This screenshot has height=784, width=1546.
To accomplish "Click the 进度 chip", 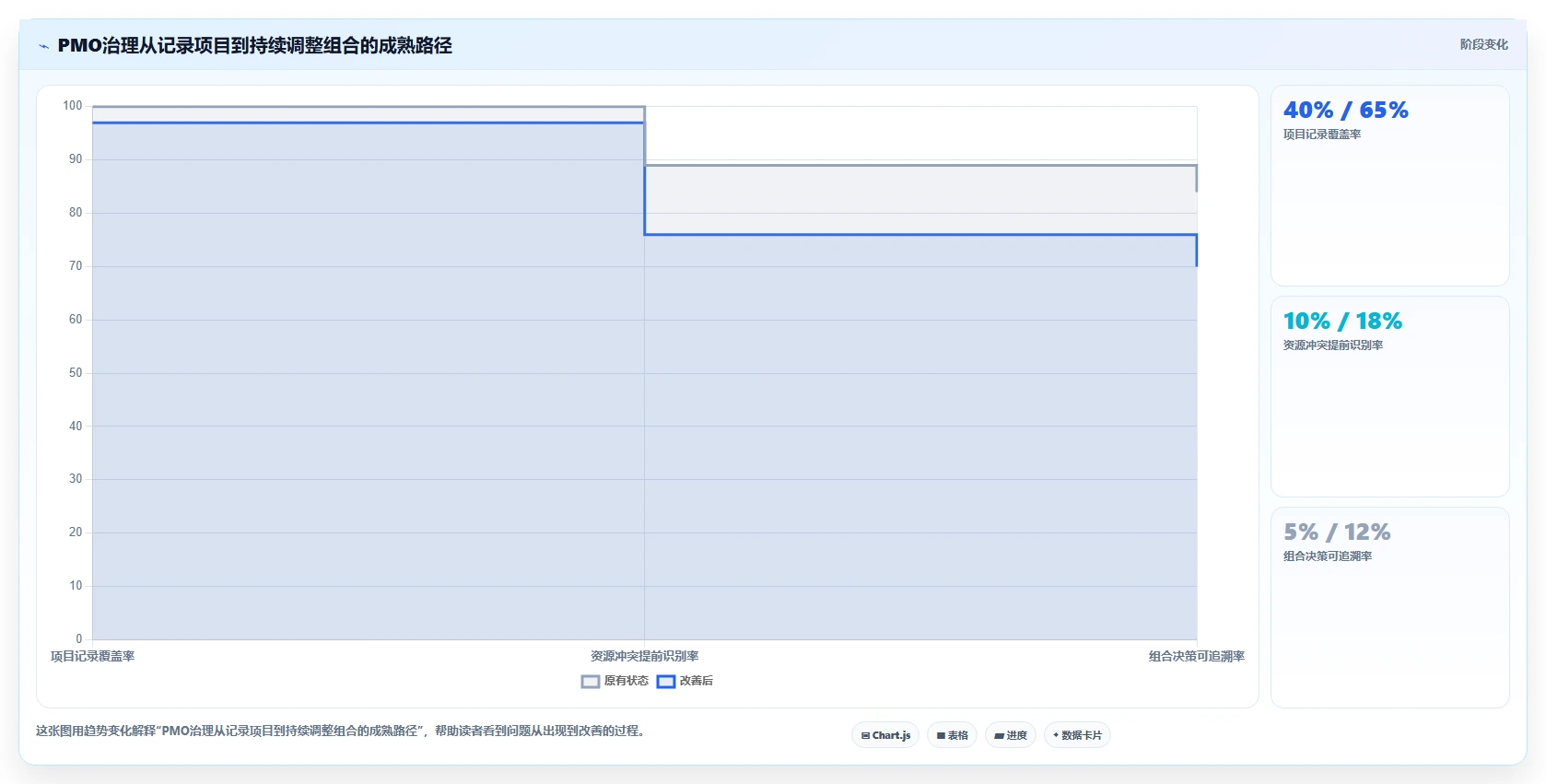I will coord(1011,735).
